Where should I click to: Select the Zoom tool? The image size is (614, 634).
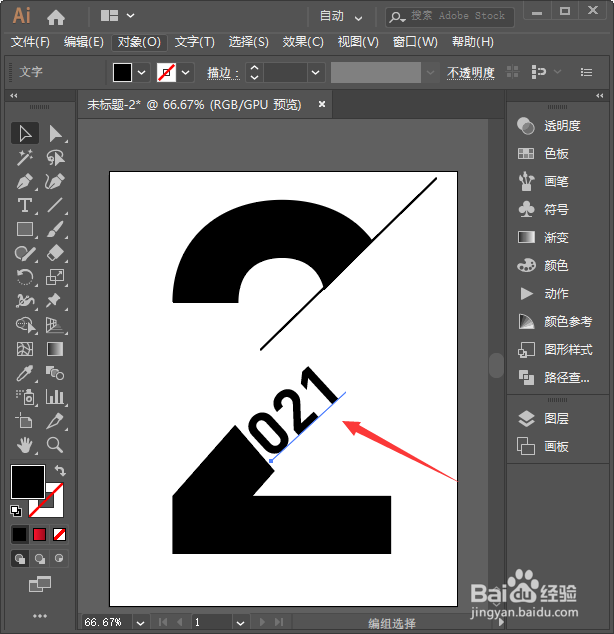(55, 445)
